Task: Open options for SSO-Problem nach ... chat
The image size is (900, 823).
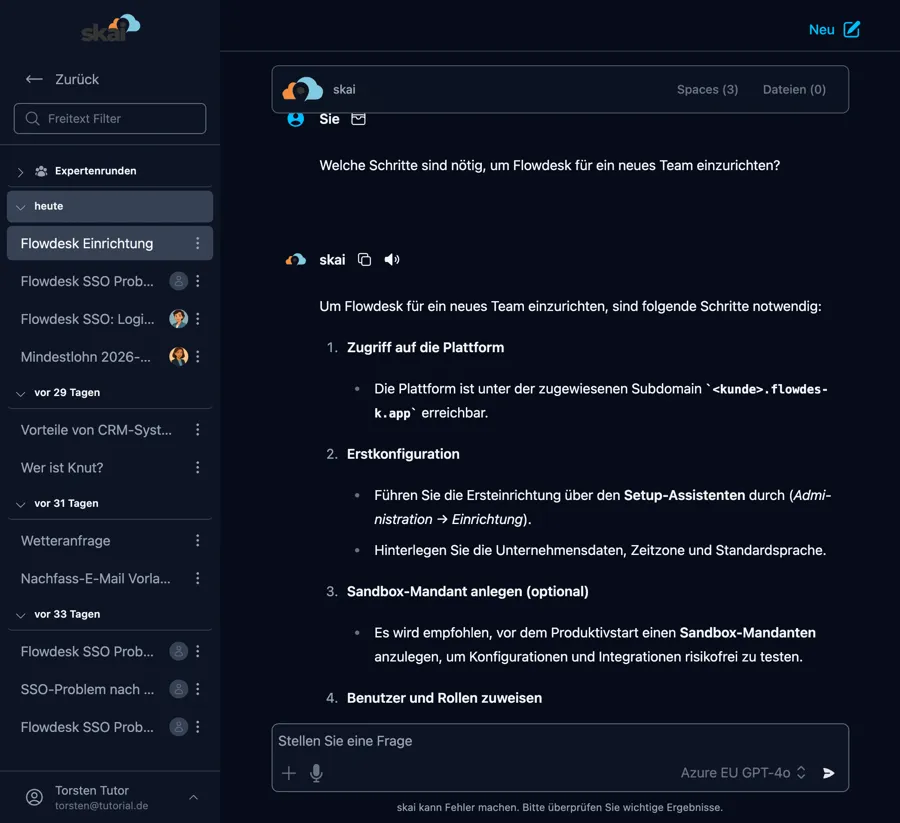Action: 197,689
